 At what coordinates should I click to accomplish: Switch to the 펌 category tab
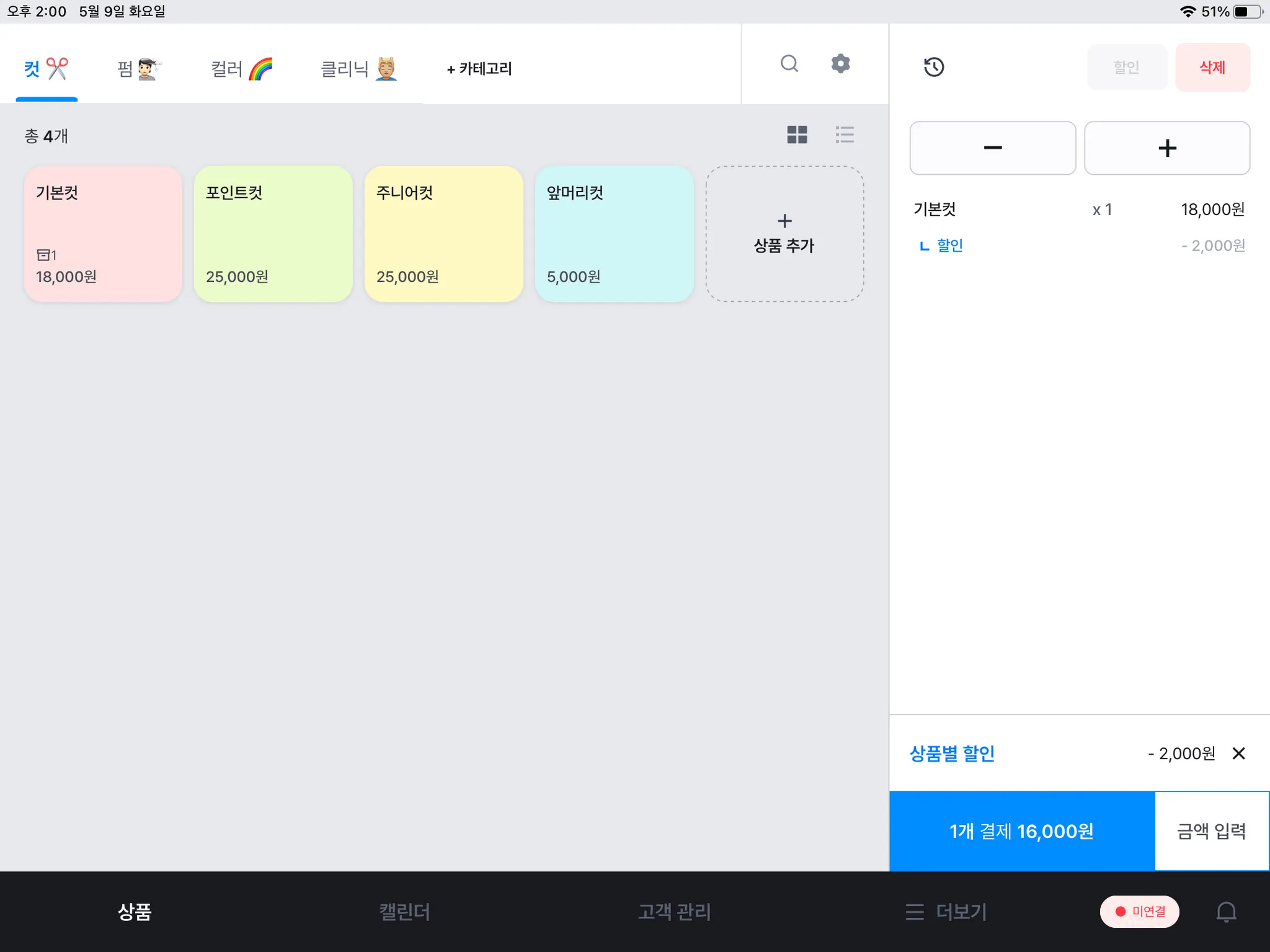point(139,69)
